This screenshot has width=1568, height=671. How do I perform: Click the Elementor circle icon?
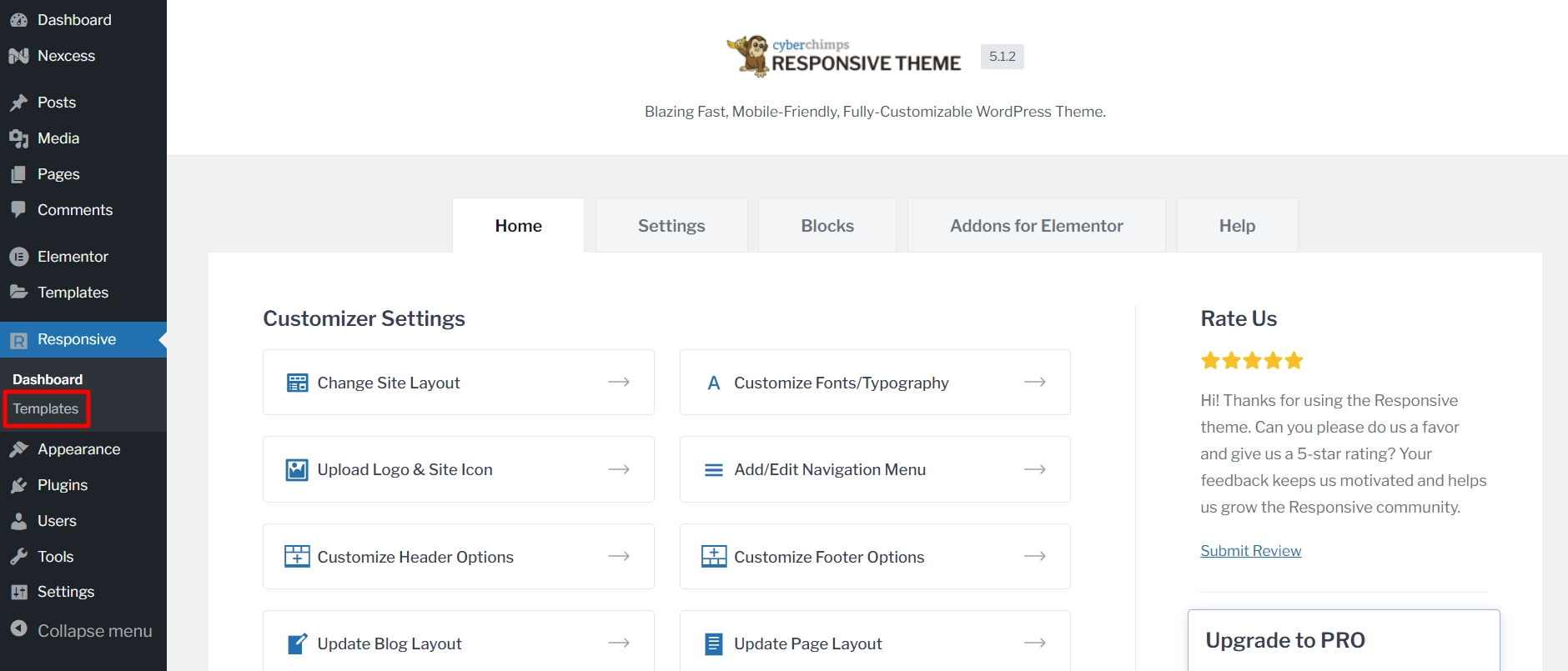coord(18,257)
